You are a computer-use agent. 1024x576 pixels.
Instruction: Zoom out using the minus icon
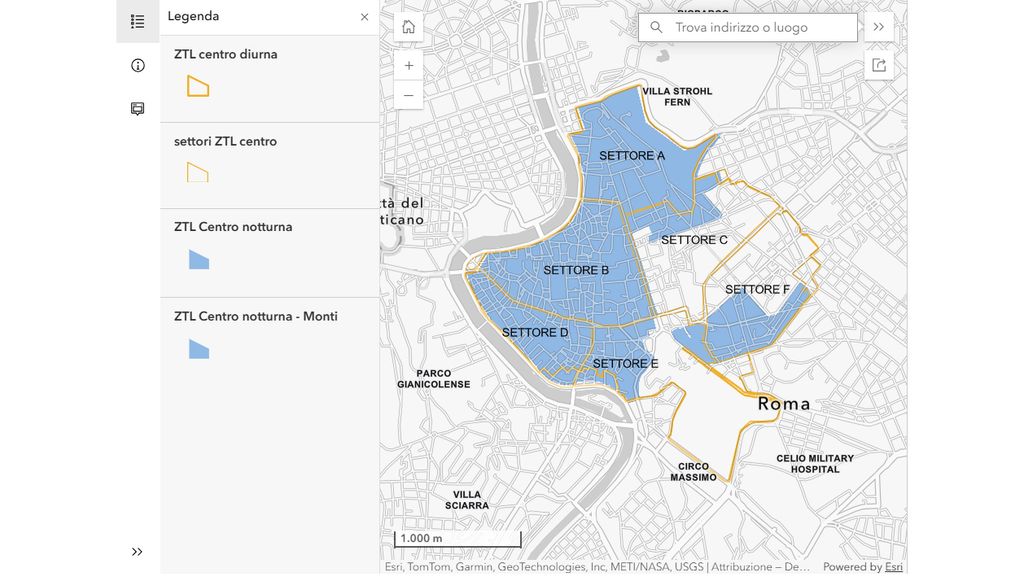point(408,94)
